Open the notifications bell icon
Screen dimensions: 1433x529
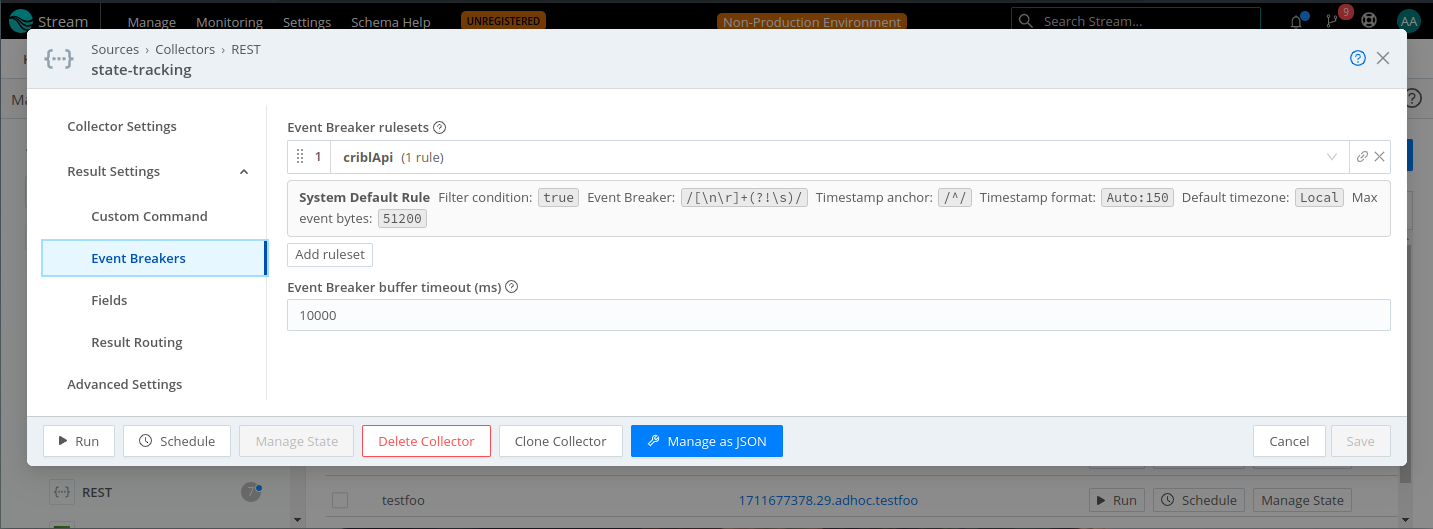(x=1298, y=21)
